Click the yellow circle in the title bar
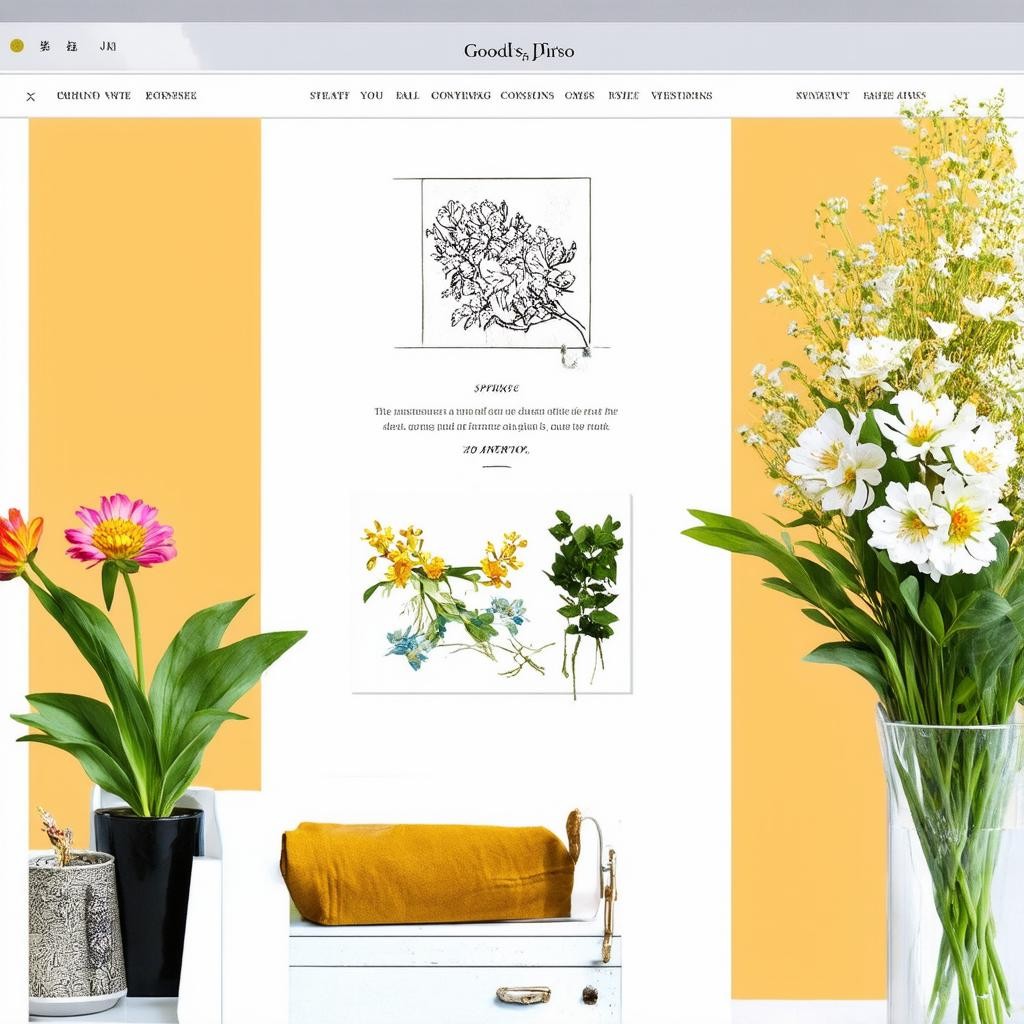 point(16,46)
